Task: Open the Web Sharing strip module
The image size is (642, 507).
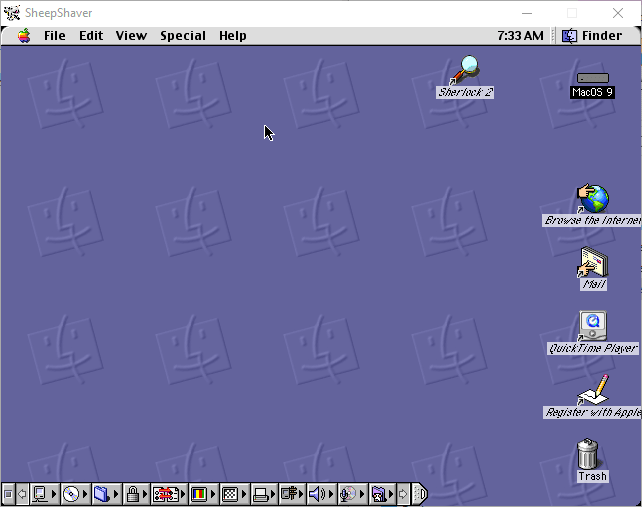Action: pyautogui.click(x=382, y=494)
